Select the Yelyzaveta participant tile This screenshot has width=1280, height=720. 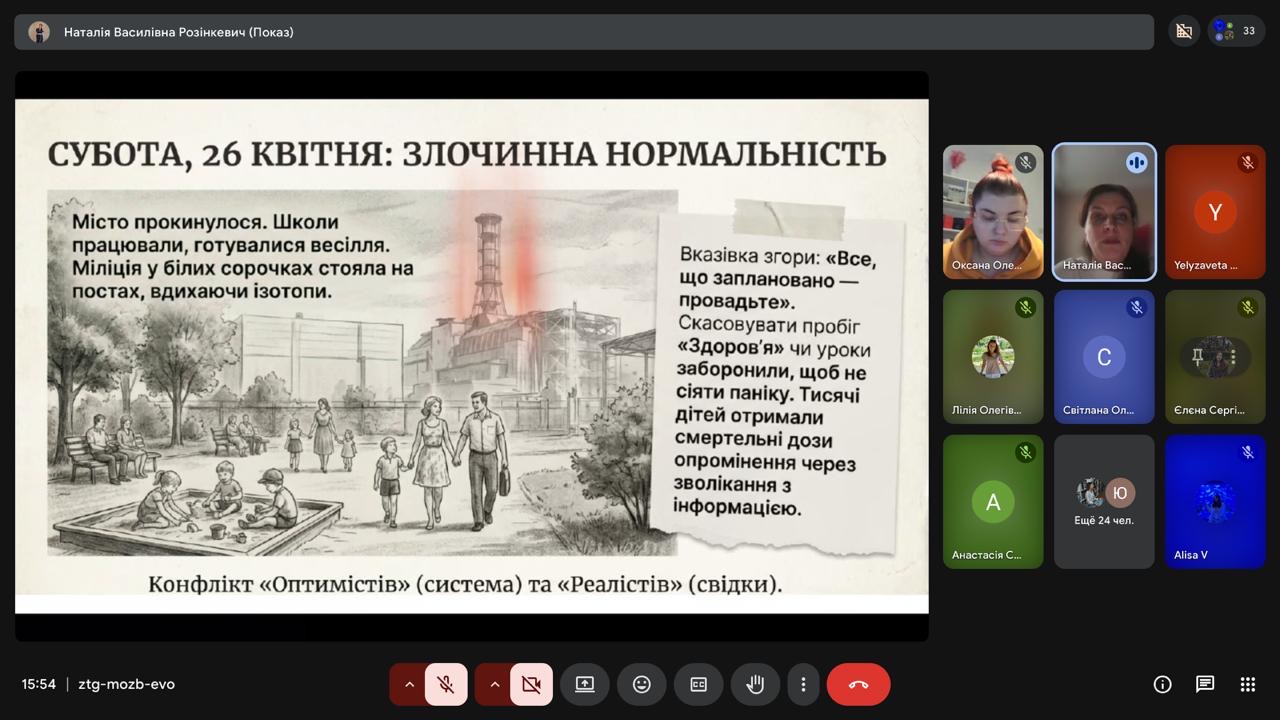[x=1215, y=212]
